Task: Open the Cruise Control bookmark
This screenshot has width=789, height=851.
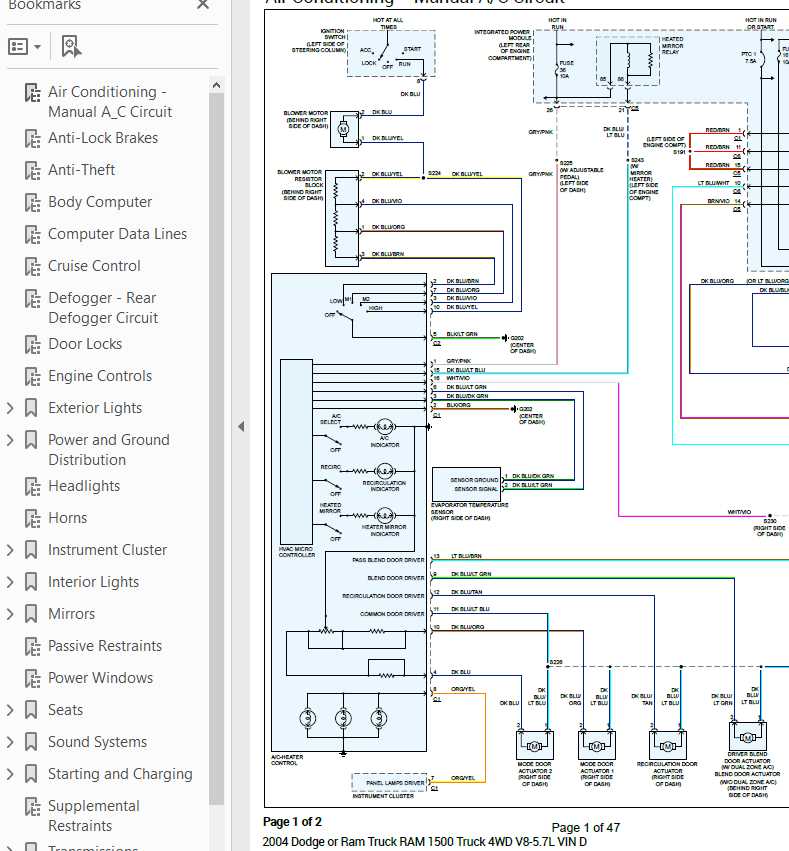Action: pyautogui.click(x=94, y=266)
